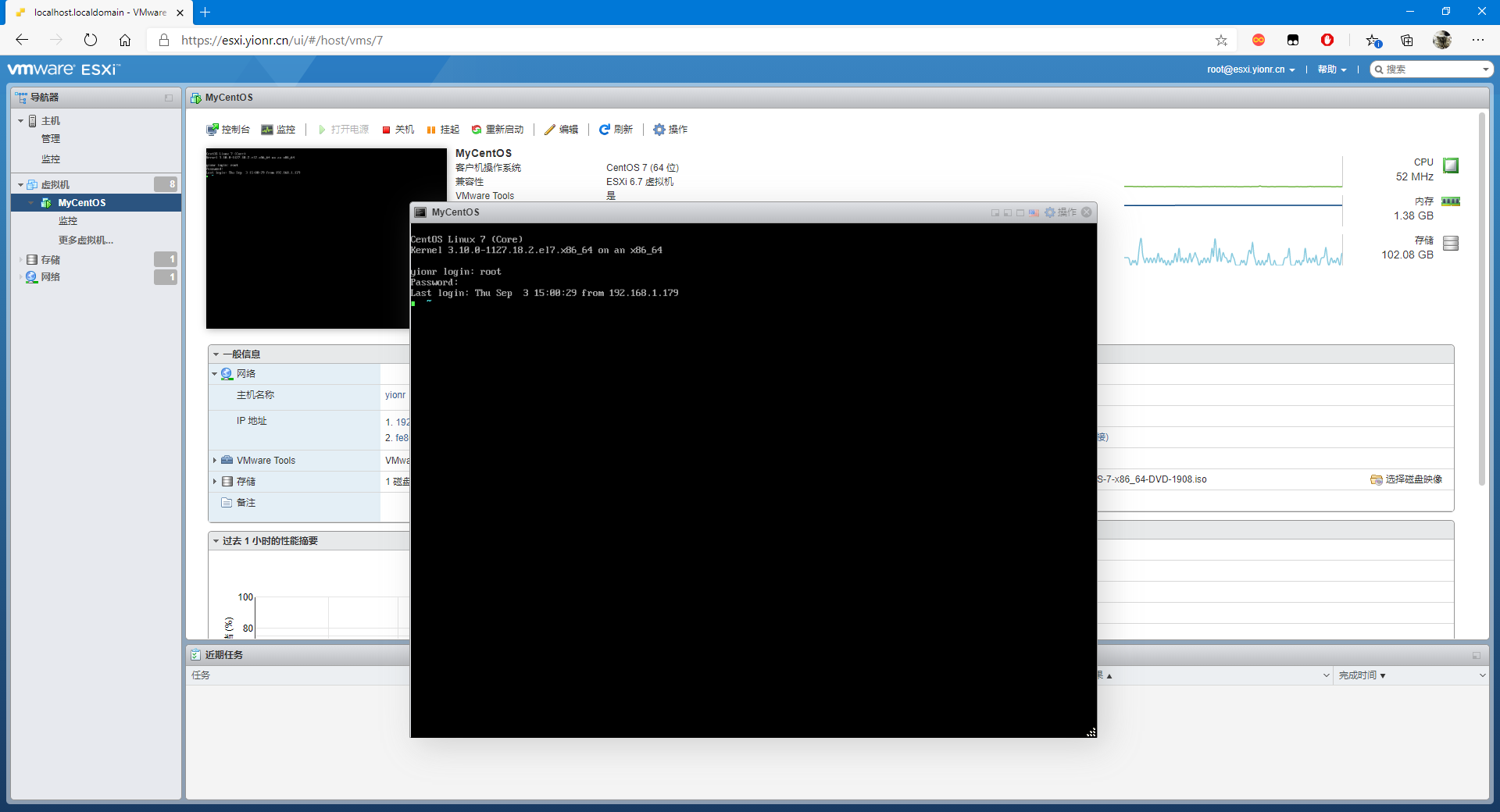
Task: Open the search box dropdown arrow
Action: [x=1485, y=69]
